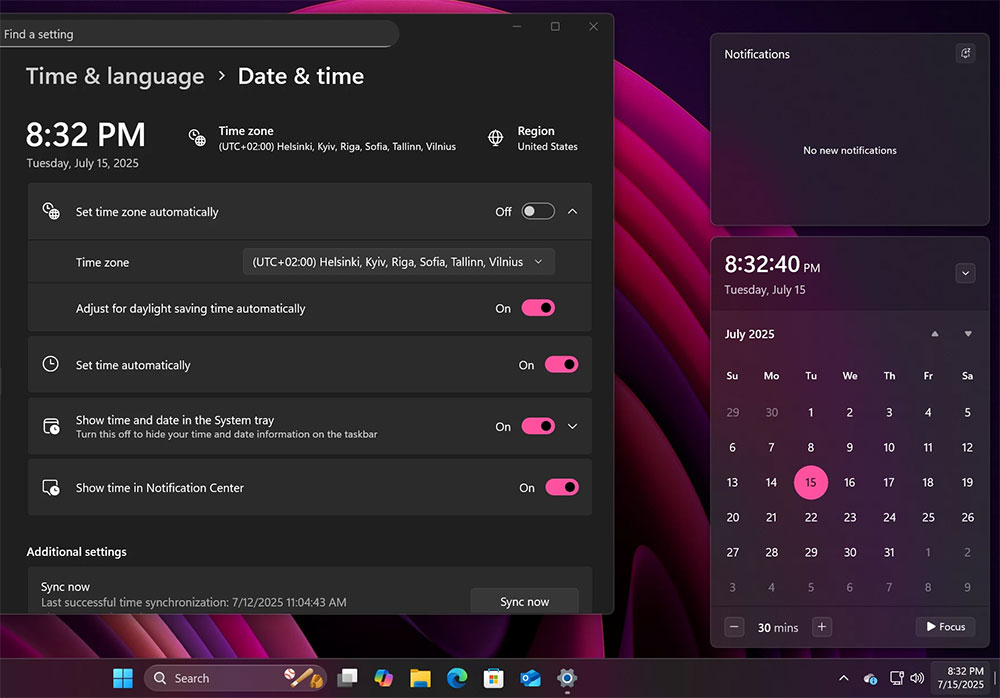Click the Show time in Notification Center icon

pyautogui.click(x=50, y=487)
